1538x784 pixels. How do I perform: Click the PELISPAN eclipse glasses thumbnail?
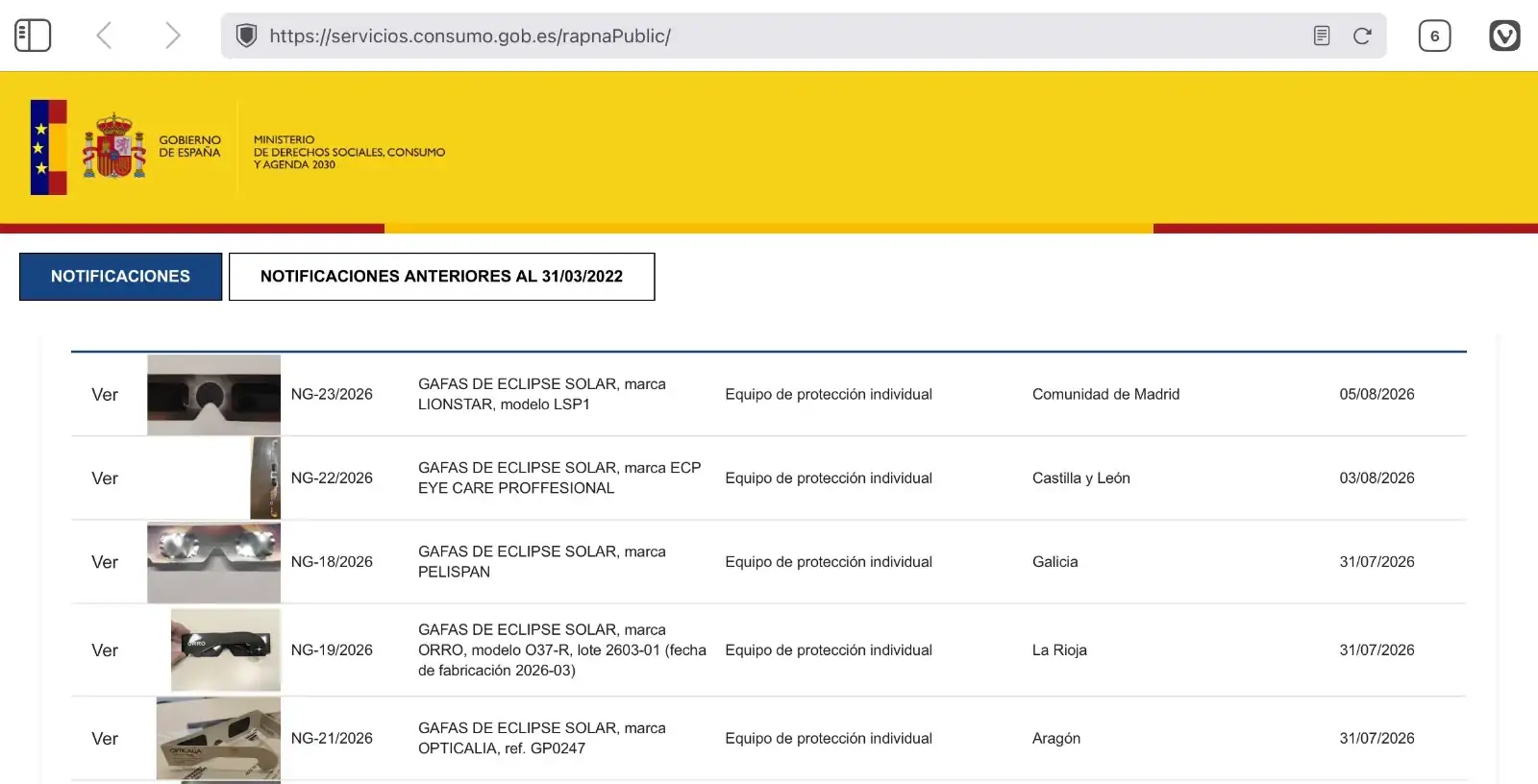[213, 562]
